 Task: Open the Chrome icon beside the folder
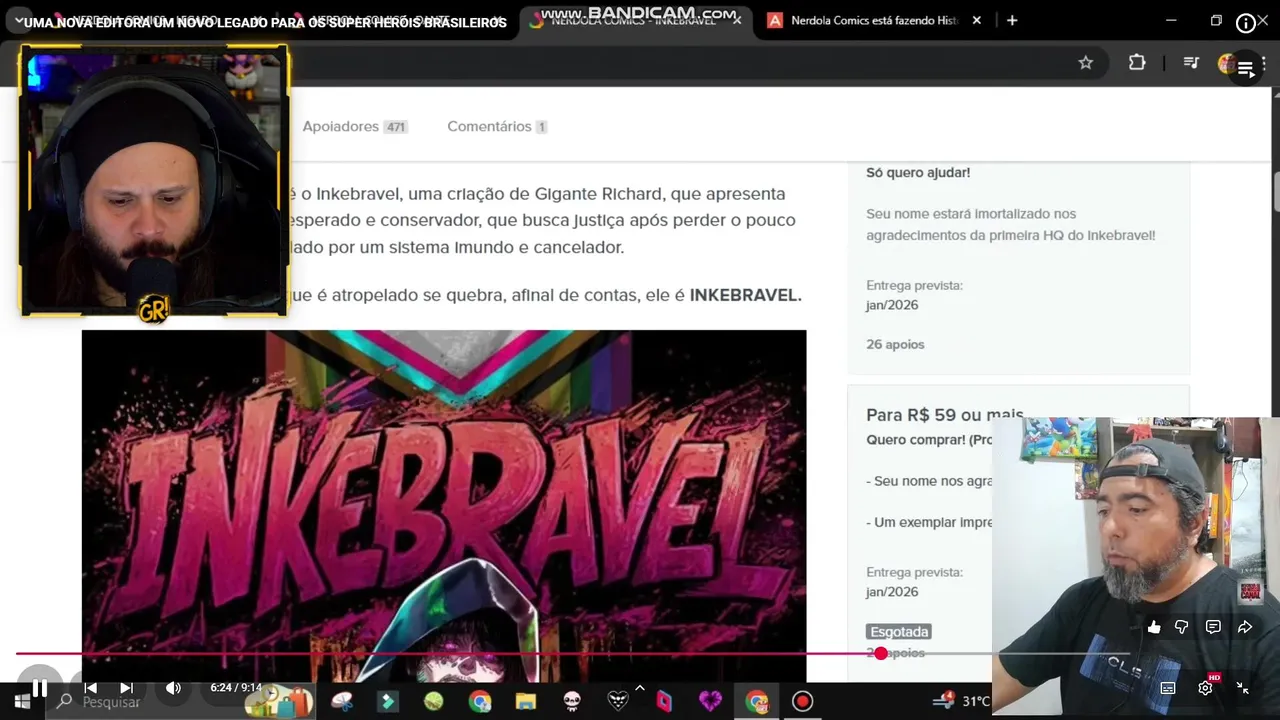click(480, 701)
